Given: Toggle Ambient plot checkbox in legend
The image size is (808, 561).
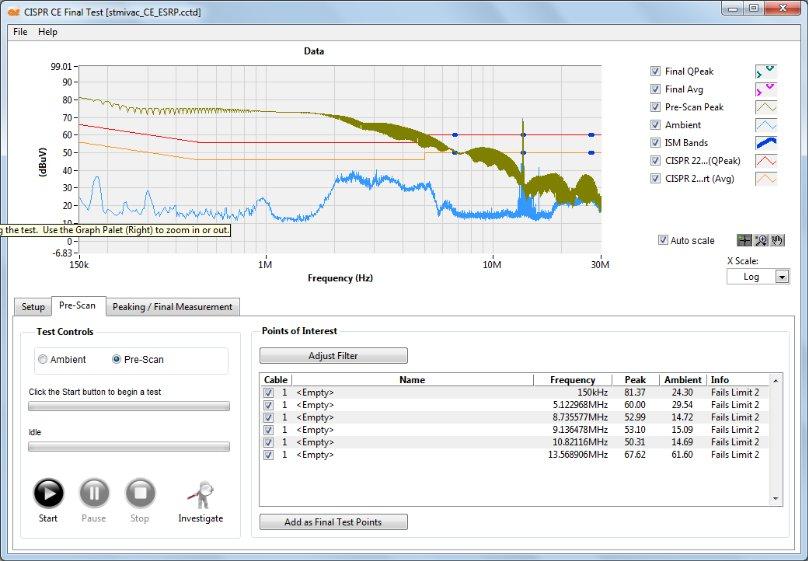Looking at the screenshot, I should click(655, 125).
